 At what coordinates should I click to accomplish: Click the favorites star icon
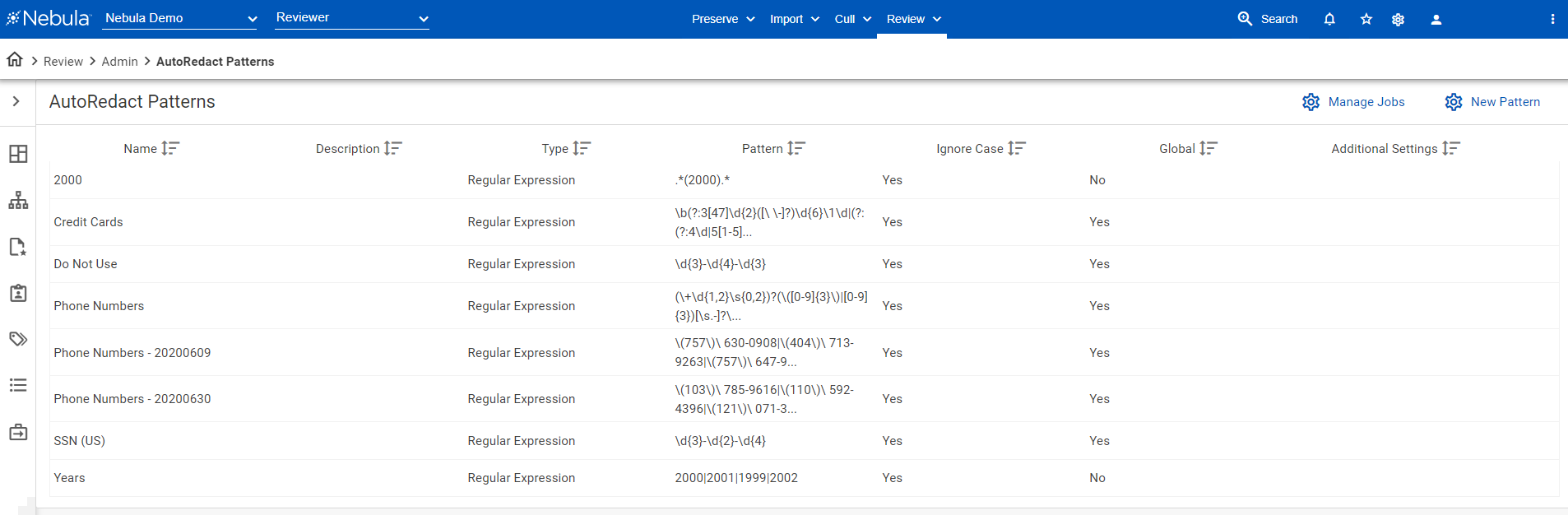(1366, 19)
